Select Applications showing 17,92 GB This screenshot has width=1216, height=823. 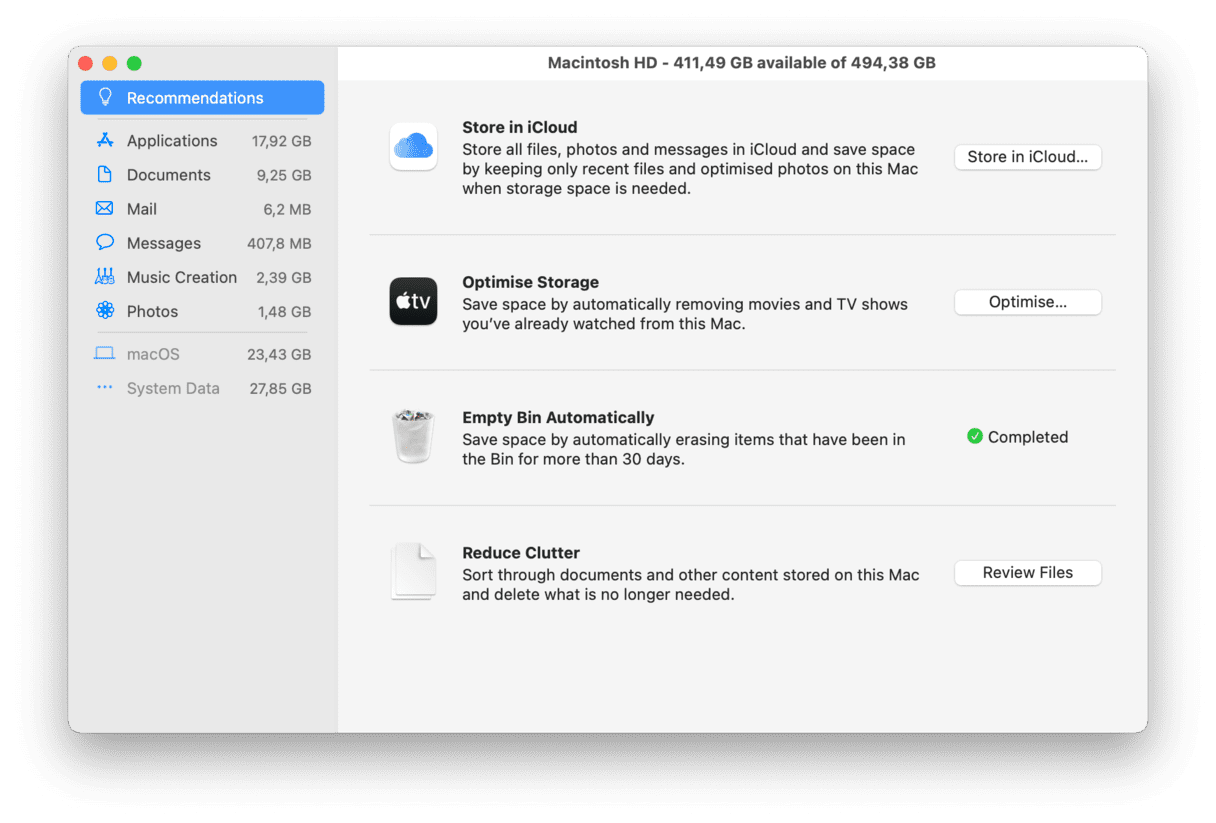(171, 140)
